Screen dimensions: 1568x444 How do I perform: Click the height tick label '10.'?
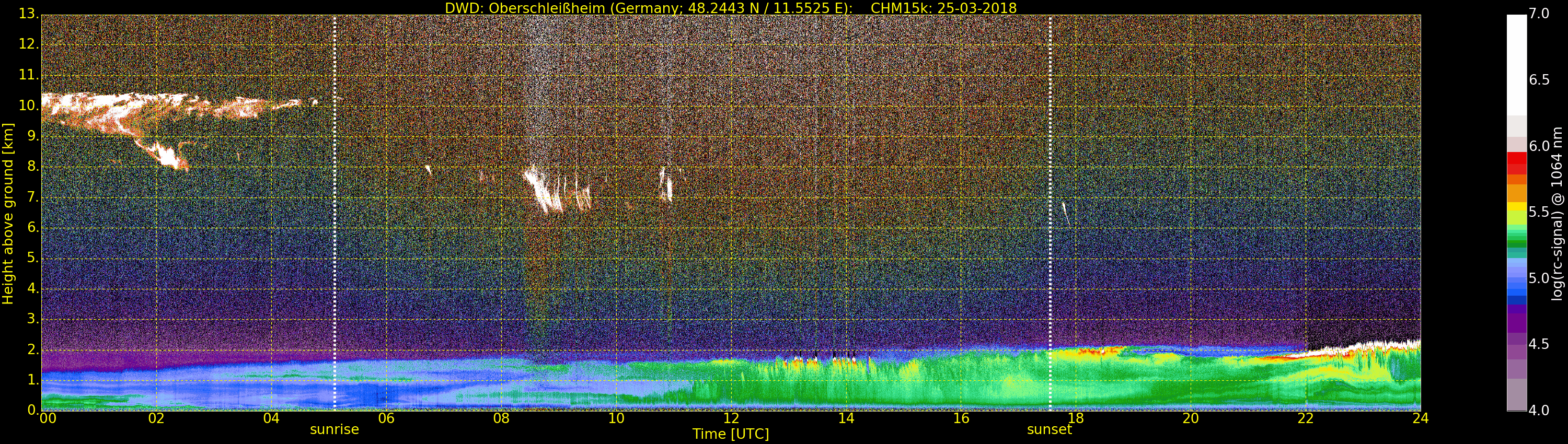coord(29,105)
